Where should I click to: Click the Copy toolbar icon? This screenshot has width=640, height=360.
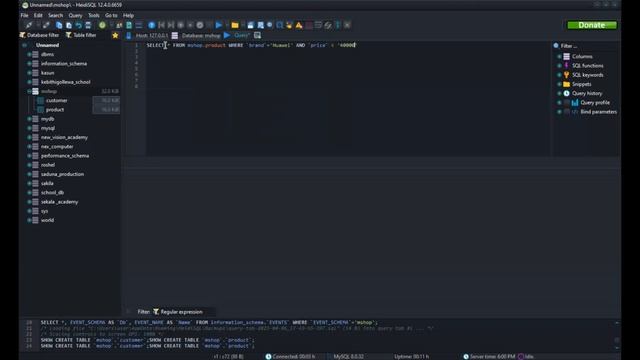pos(59,25)
